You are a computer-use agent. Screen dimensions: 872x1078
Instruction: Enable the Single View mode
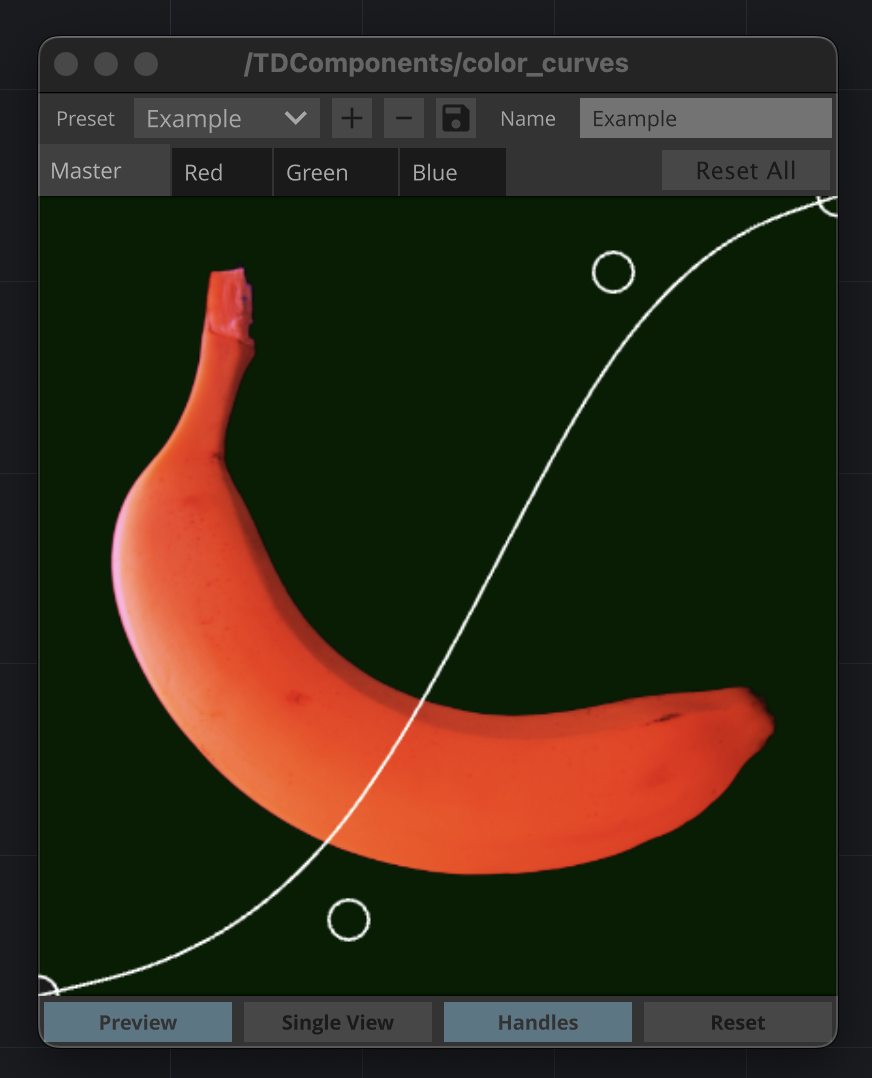point(338,1022)
